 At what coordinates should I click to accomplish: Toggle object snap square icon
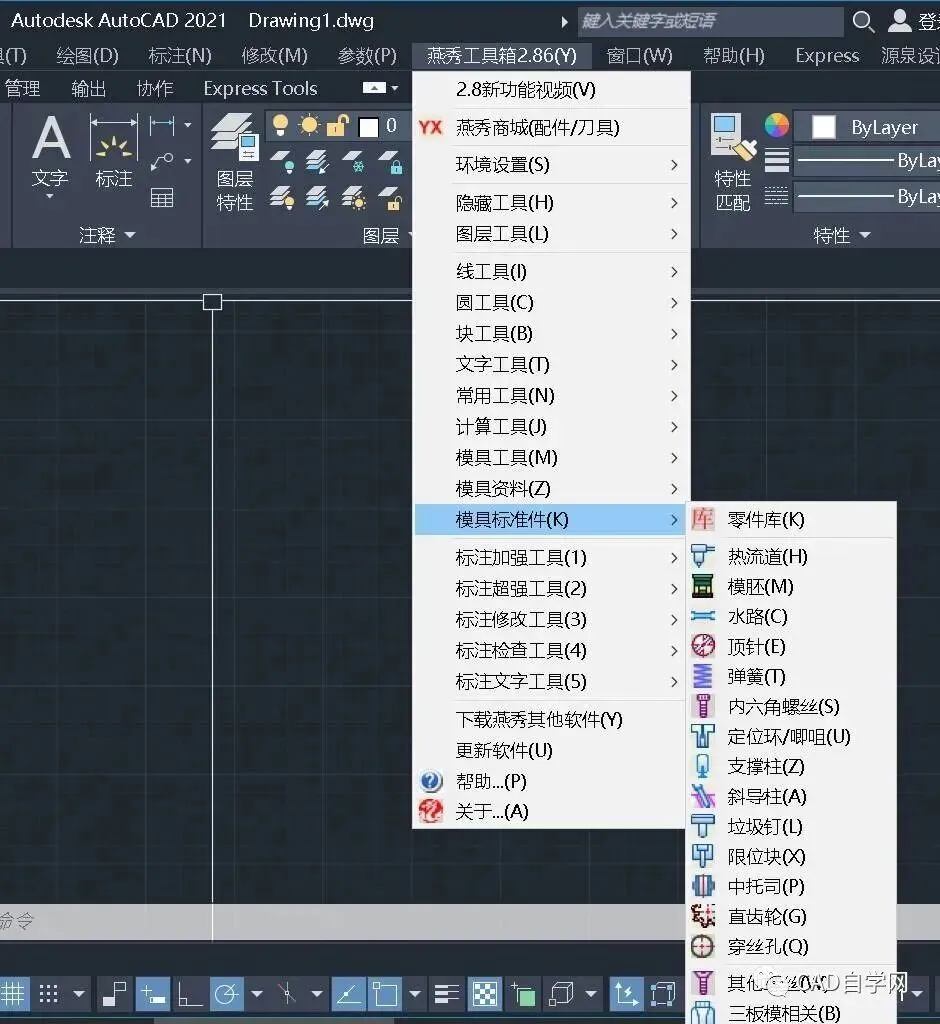pos(385,994)
